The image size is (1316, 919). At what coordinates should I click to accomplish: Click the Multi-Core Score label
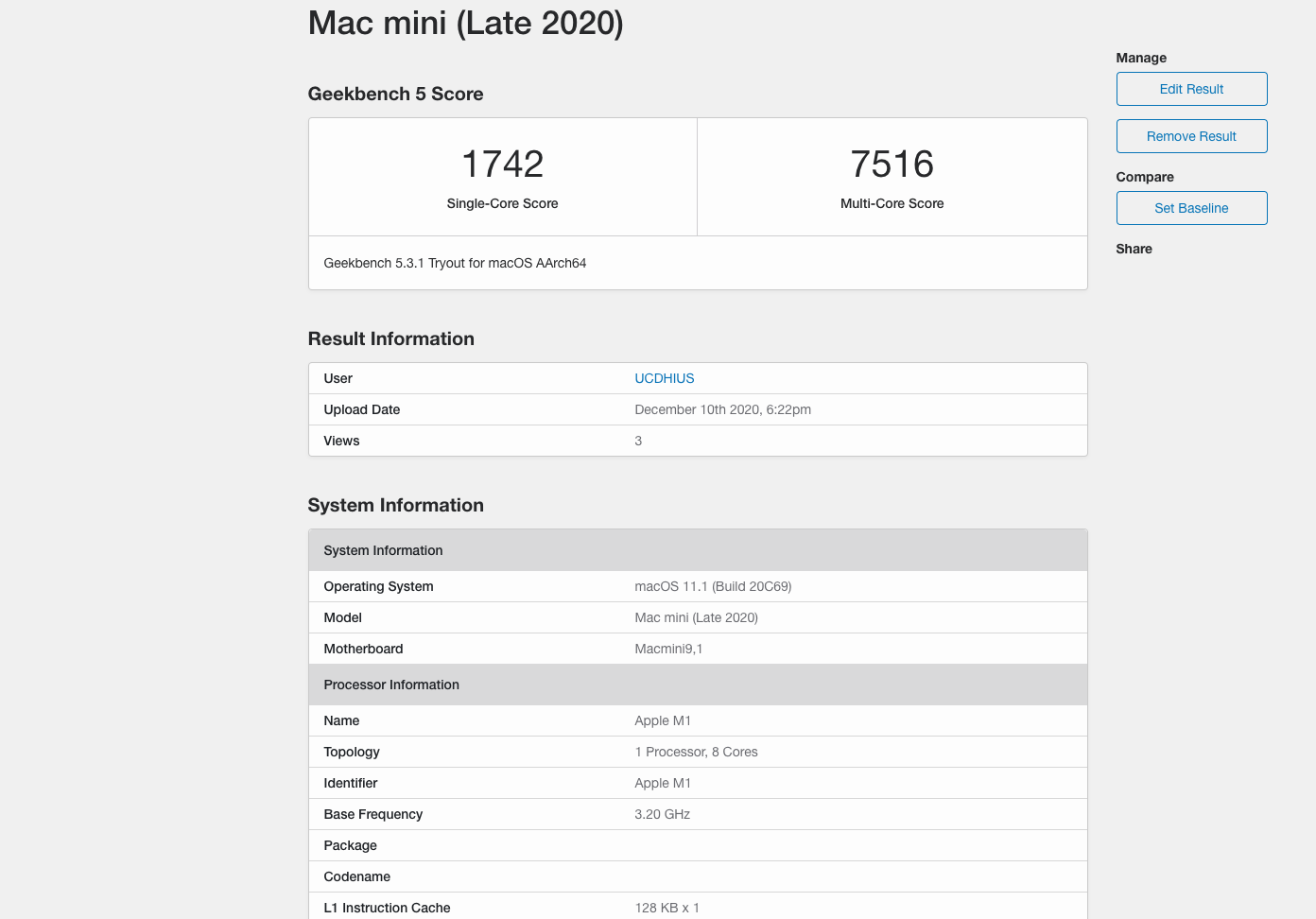point(892,203)
